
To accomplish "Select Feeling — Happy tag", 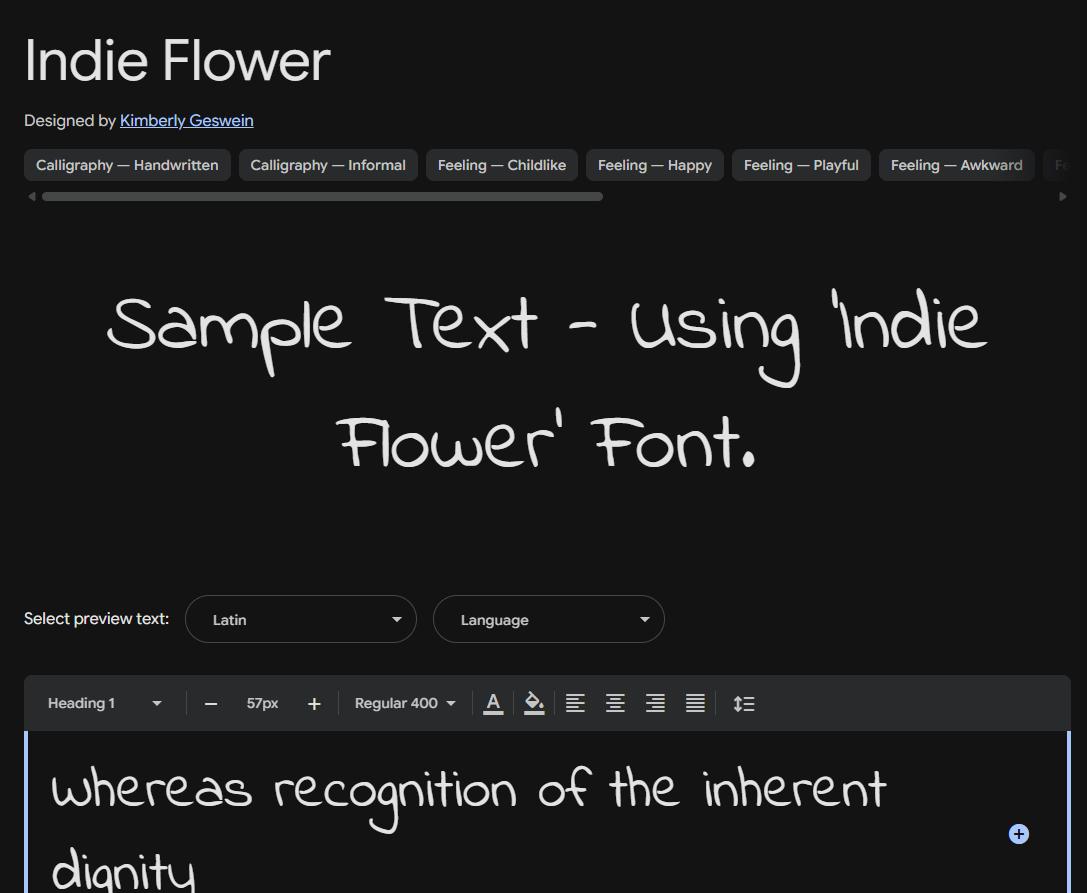I will pos(655,165).
